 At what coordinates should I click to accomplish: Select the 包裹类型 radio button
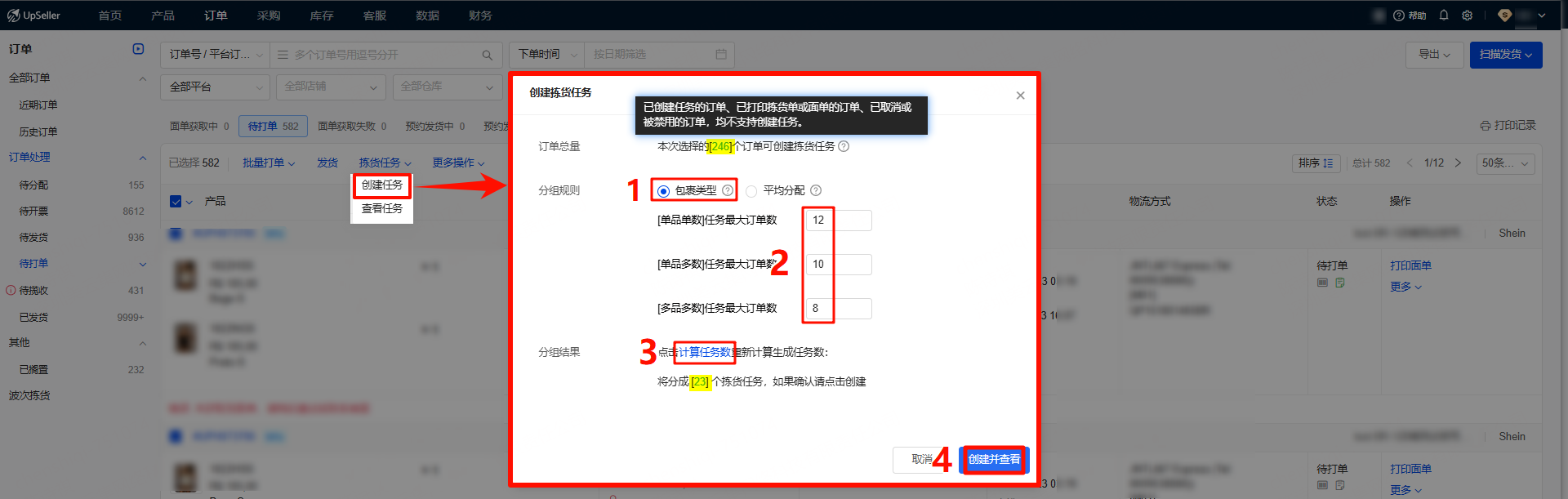[663, 191]
